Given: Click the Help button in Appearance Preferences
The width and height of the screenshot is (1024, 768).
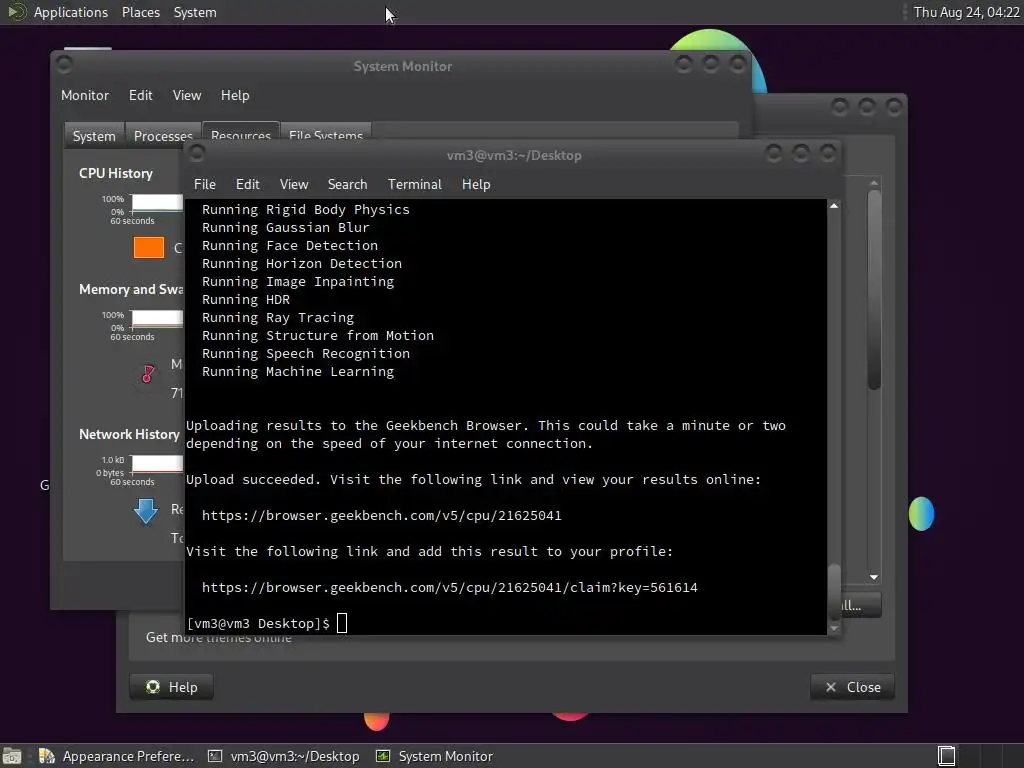Looking at the screenshot, I should point(172,687).
